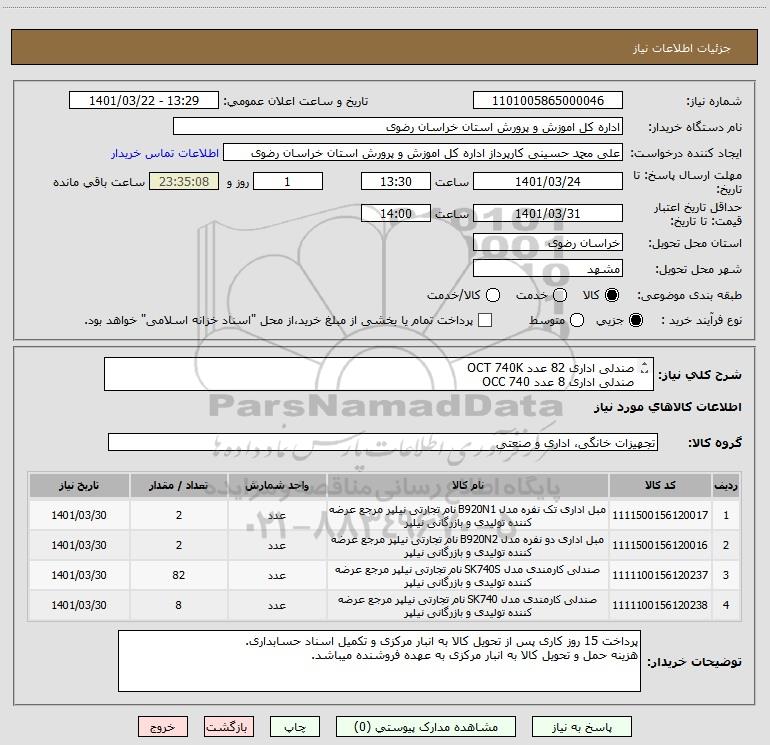Click the پاسخ به نیاز button
This screenshot has width=770, height=745.
pyautogui.click(x=581, y=727)
